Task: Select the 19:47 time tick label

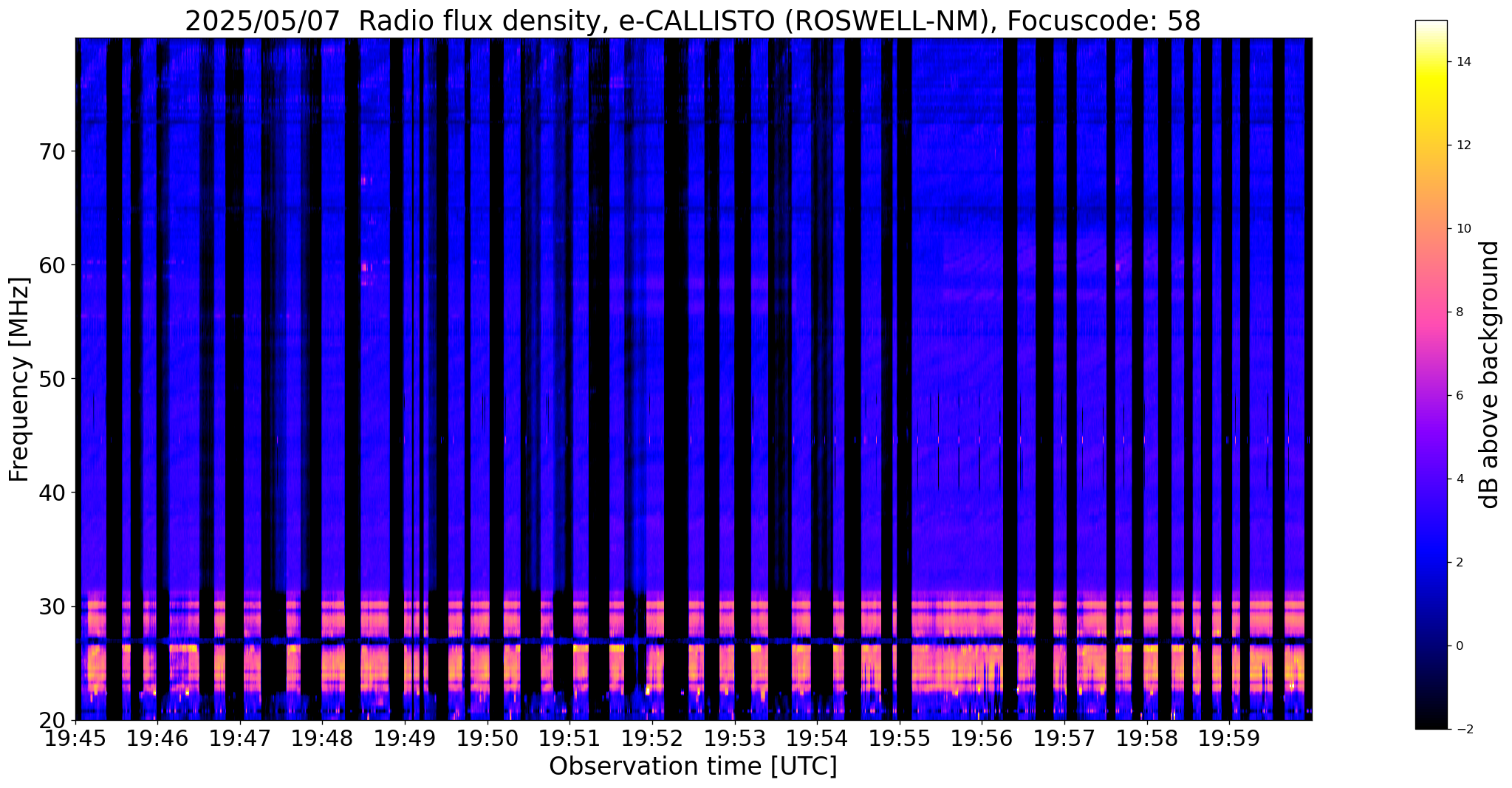Action: click(x=239, y=738)
